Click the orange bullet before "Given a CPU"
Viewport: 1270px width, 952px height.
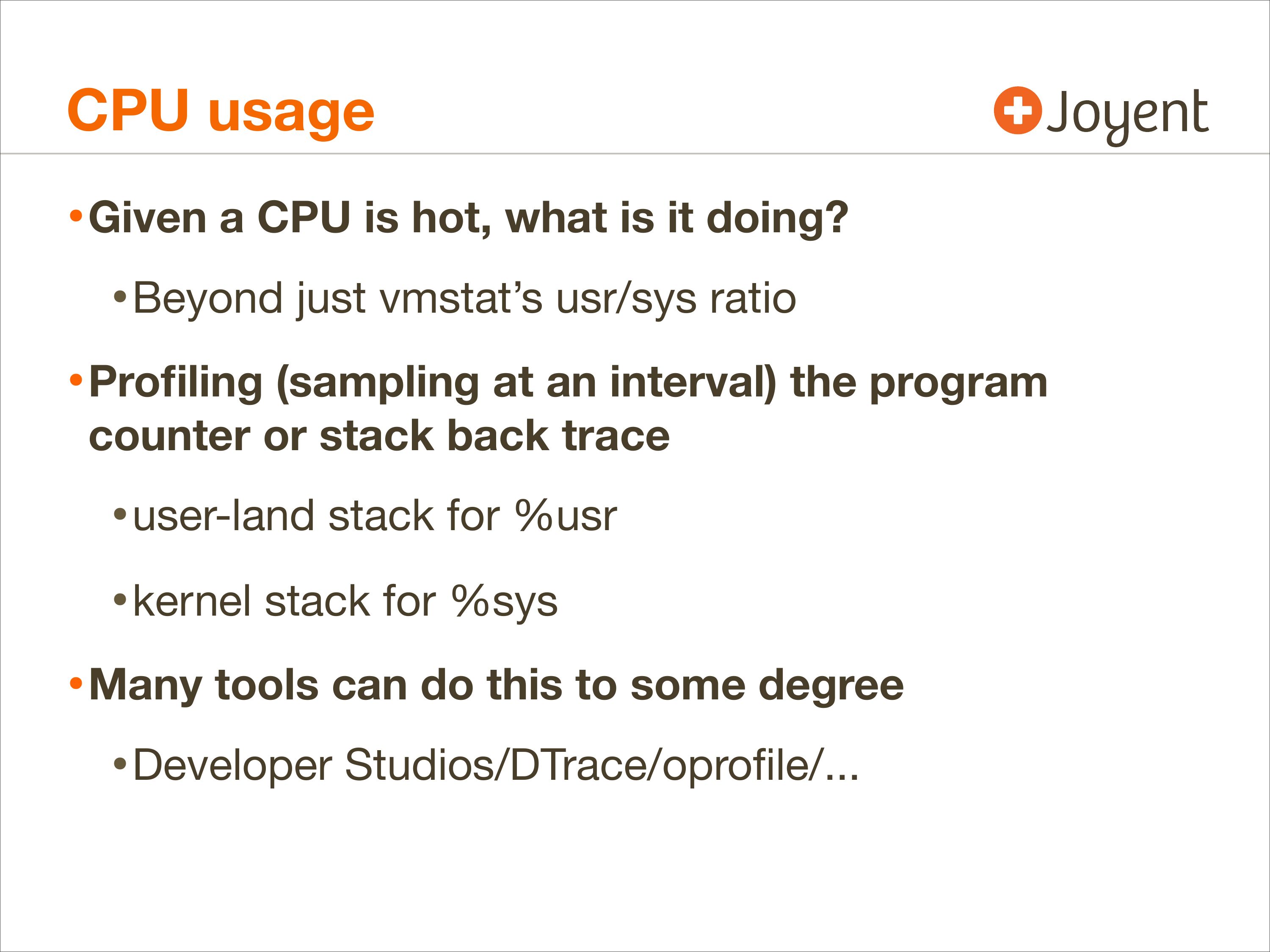[75, 217]
